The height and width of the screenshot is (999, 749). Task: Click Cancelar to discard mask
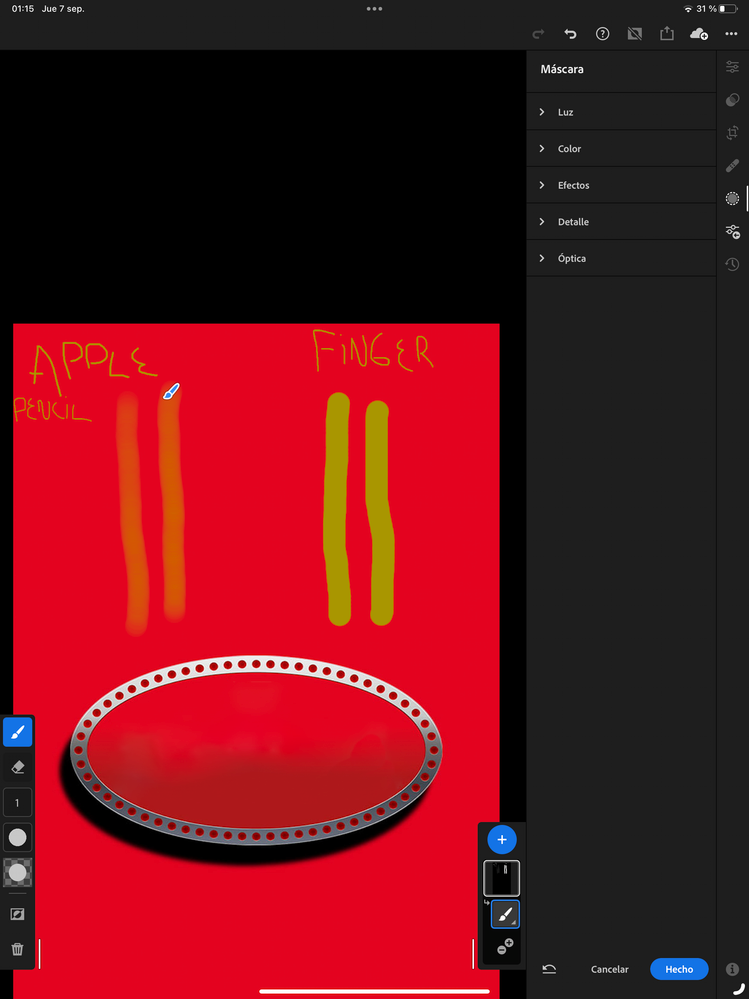610,969
